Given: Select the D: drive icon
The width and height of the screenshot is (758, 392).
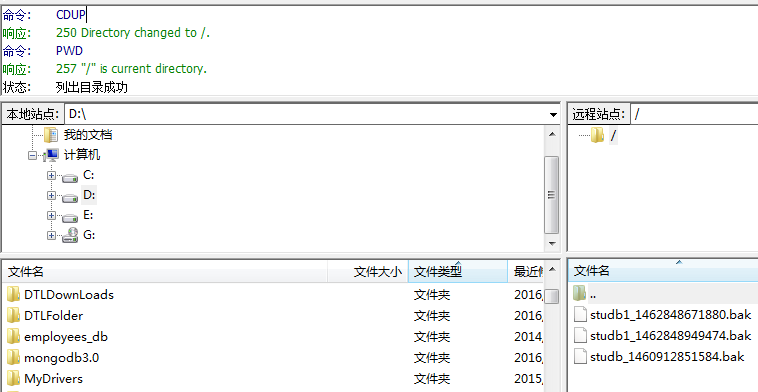Looking at the screenshot, I should pyautogui.click(x=70, y=197).
